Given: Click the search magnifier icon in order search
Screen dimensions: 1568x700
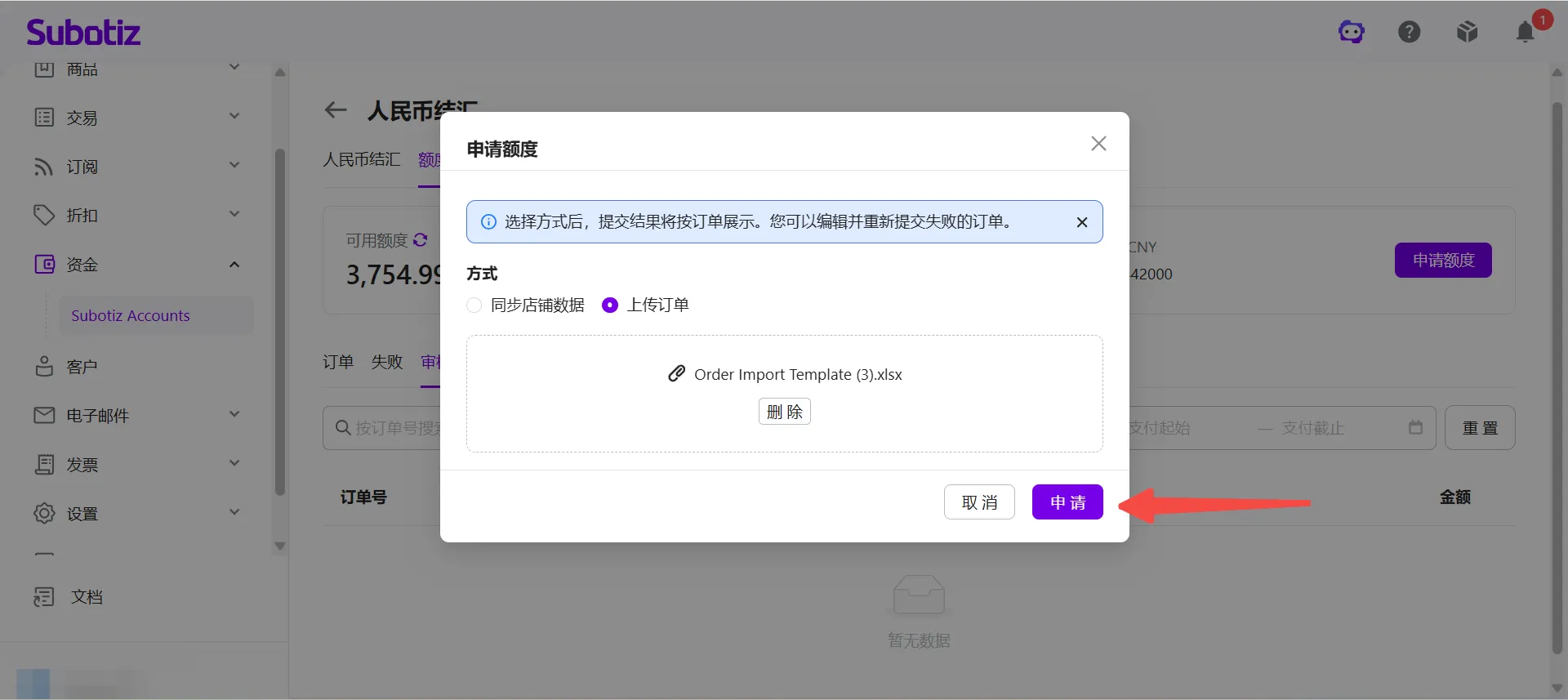Looking at the screenshot, I should (x=343, y=427).
